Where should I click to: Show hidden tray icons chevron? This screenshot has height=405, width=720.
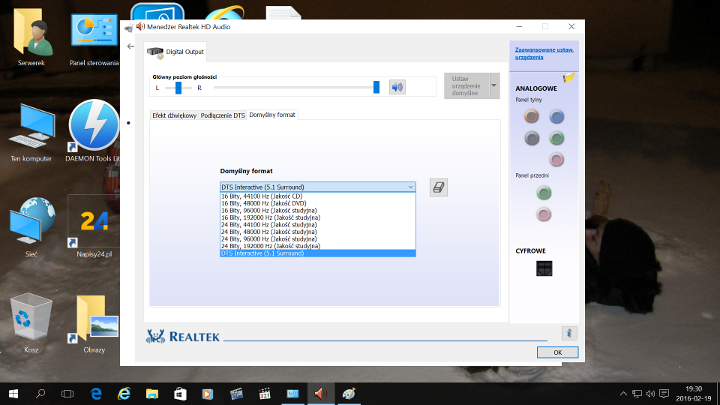click(x=623, y=394)
